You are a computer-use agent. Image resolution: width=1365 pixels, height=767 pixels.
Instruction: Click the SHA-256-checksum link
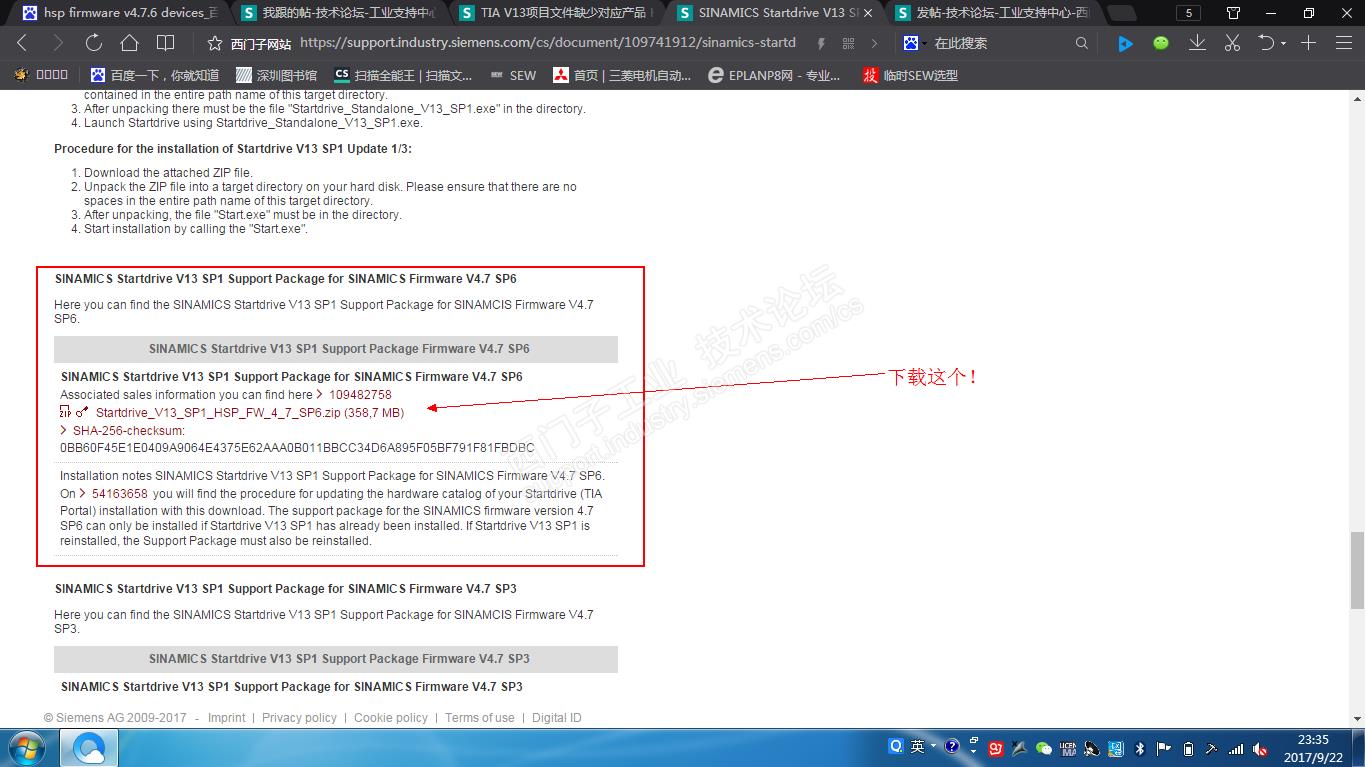129,431
